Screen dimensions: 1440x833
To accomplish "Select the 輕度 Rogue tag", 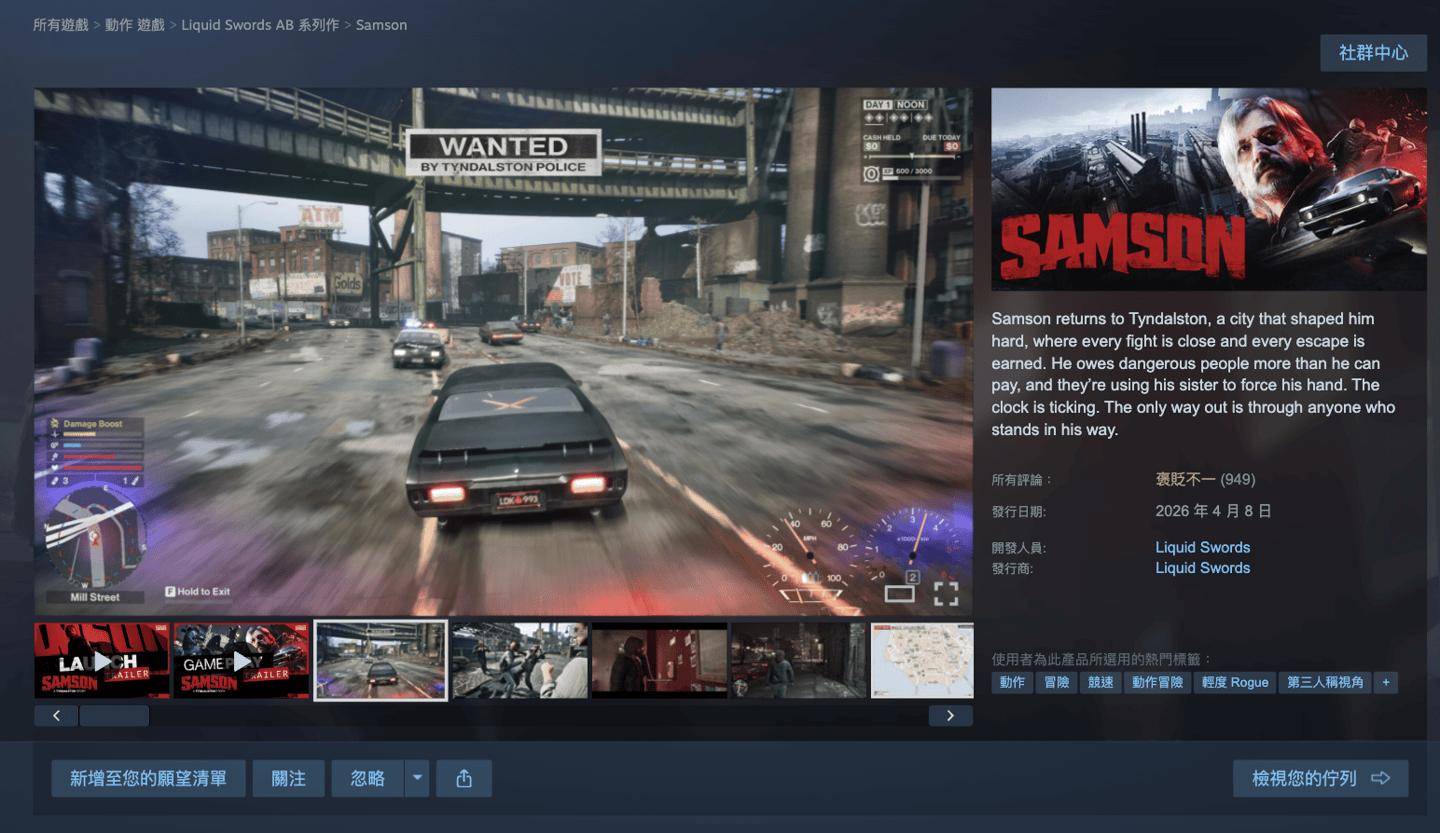I will click(1234, 682).
